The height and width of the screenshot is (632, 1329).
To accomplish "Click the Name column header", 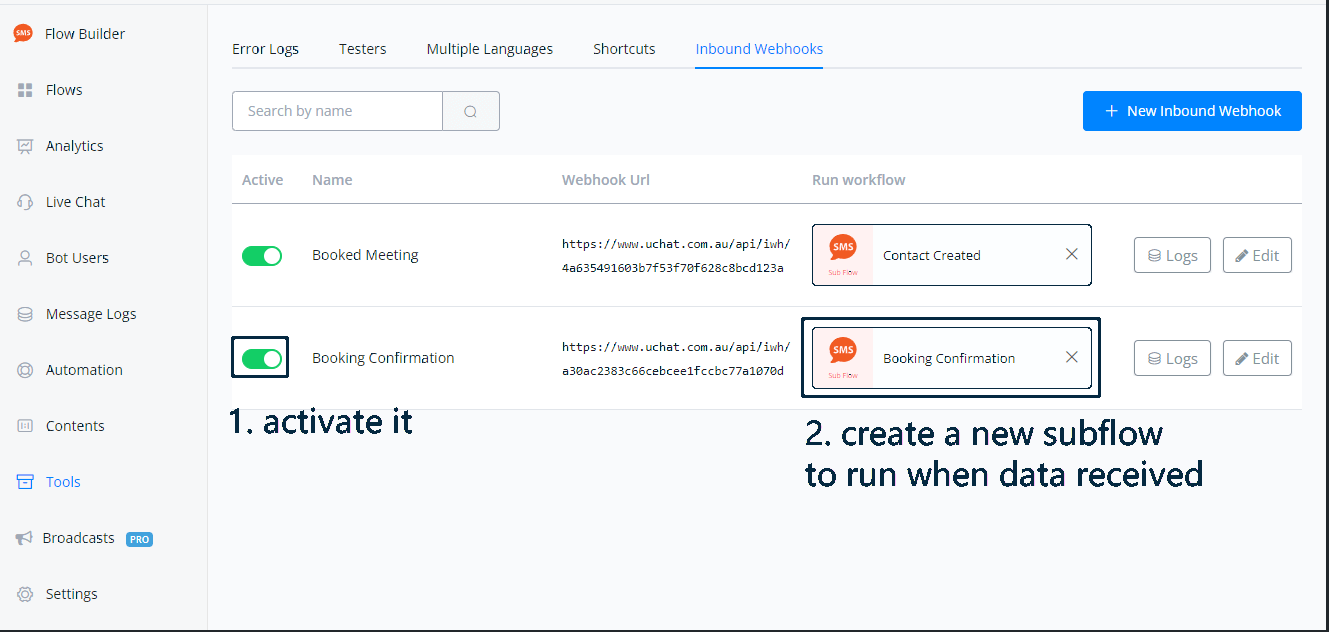I will click(x=332, y=180).
